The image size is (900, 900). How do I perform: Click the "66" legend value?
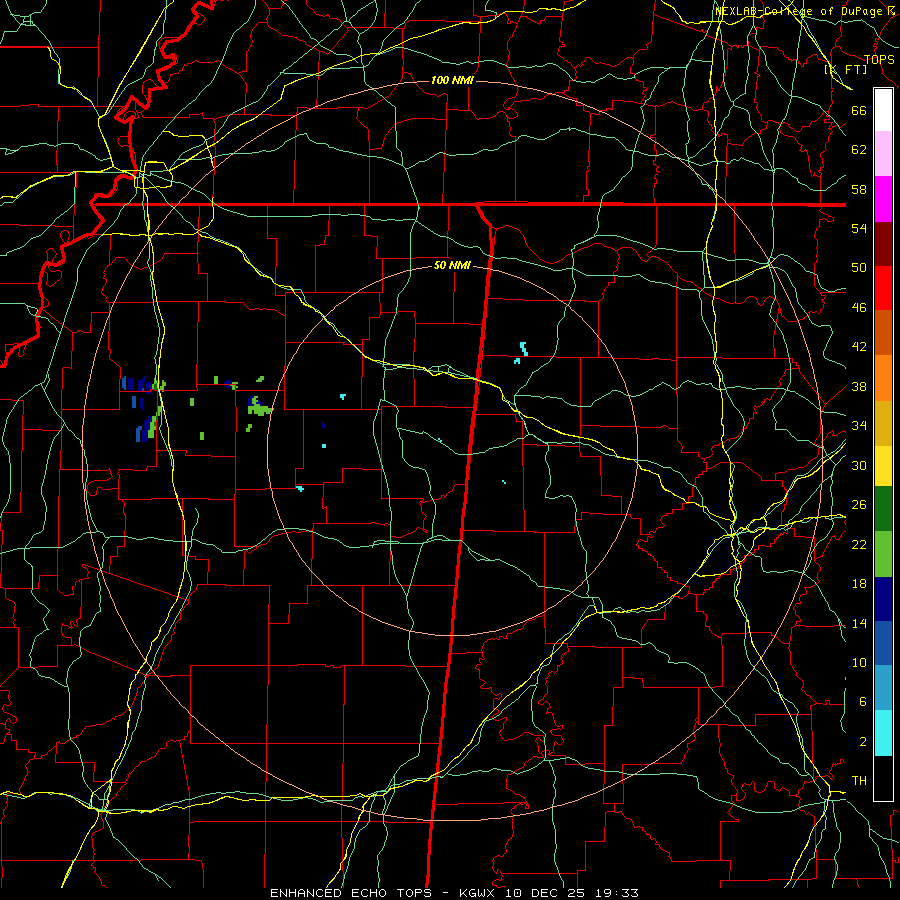pyautogui.click(x=859, y=111)
